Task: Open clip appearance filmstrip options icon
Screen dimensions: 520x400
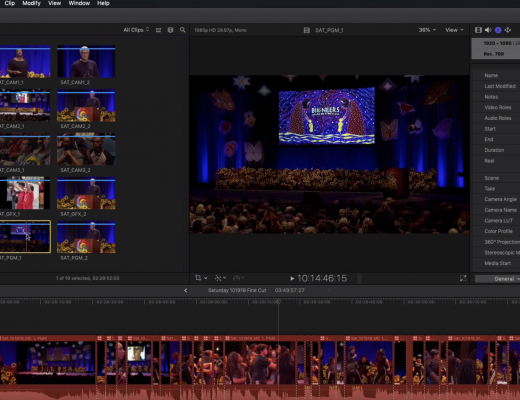Action: (170, 30)
